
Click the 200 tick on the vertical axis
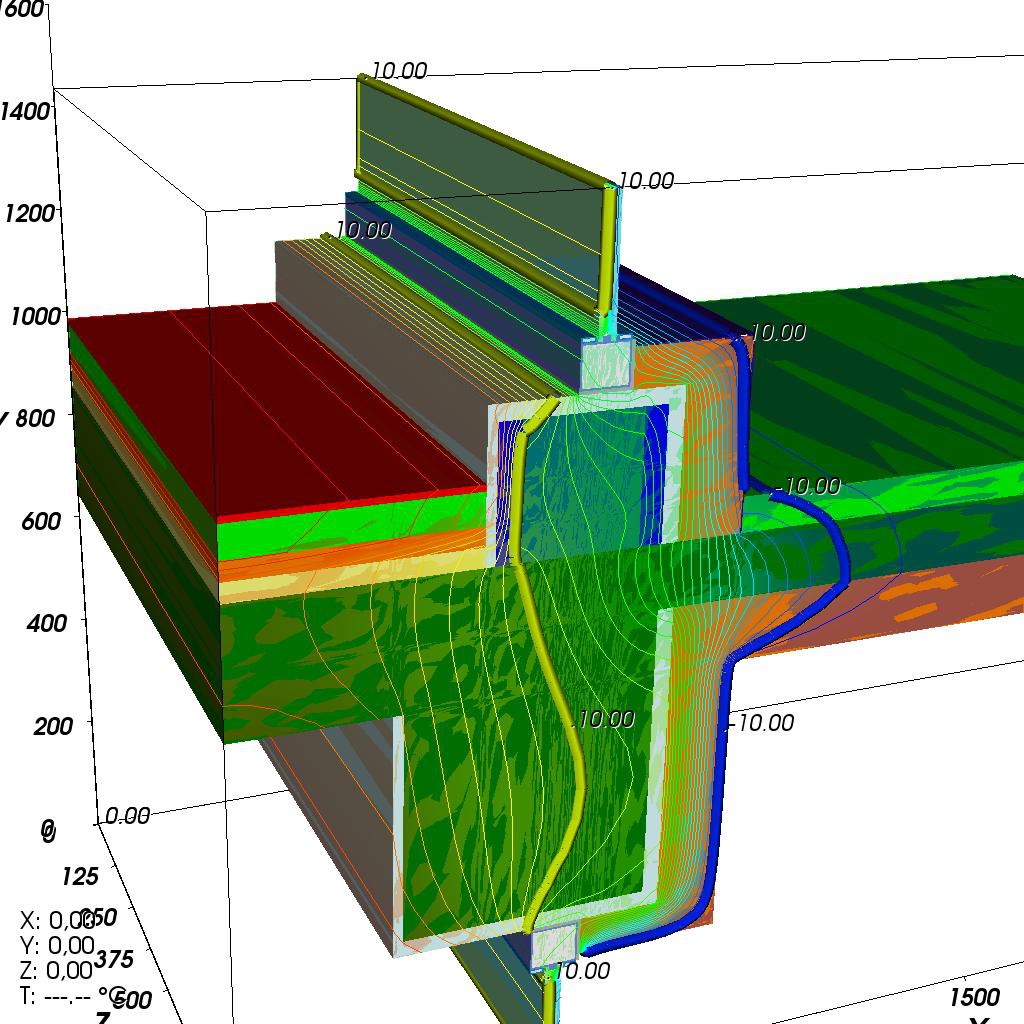coord(52,724)
